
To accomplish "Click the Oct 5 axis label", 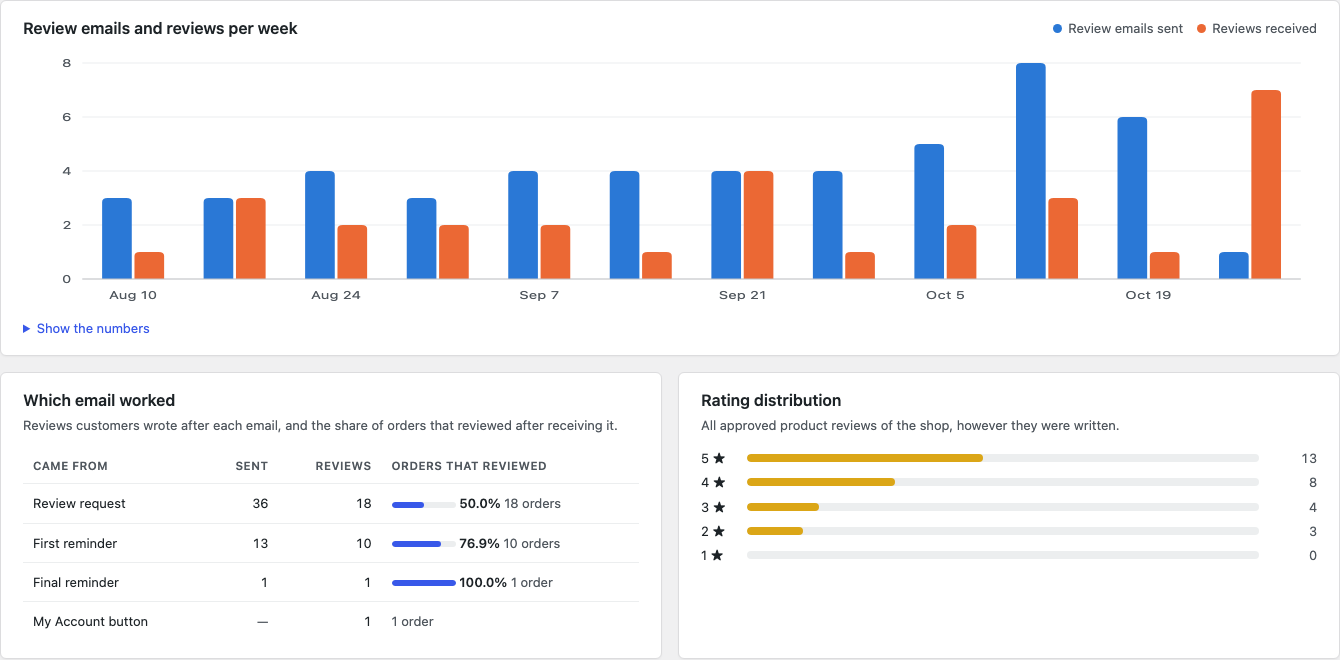I will [945, 295].
